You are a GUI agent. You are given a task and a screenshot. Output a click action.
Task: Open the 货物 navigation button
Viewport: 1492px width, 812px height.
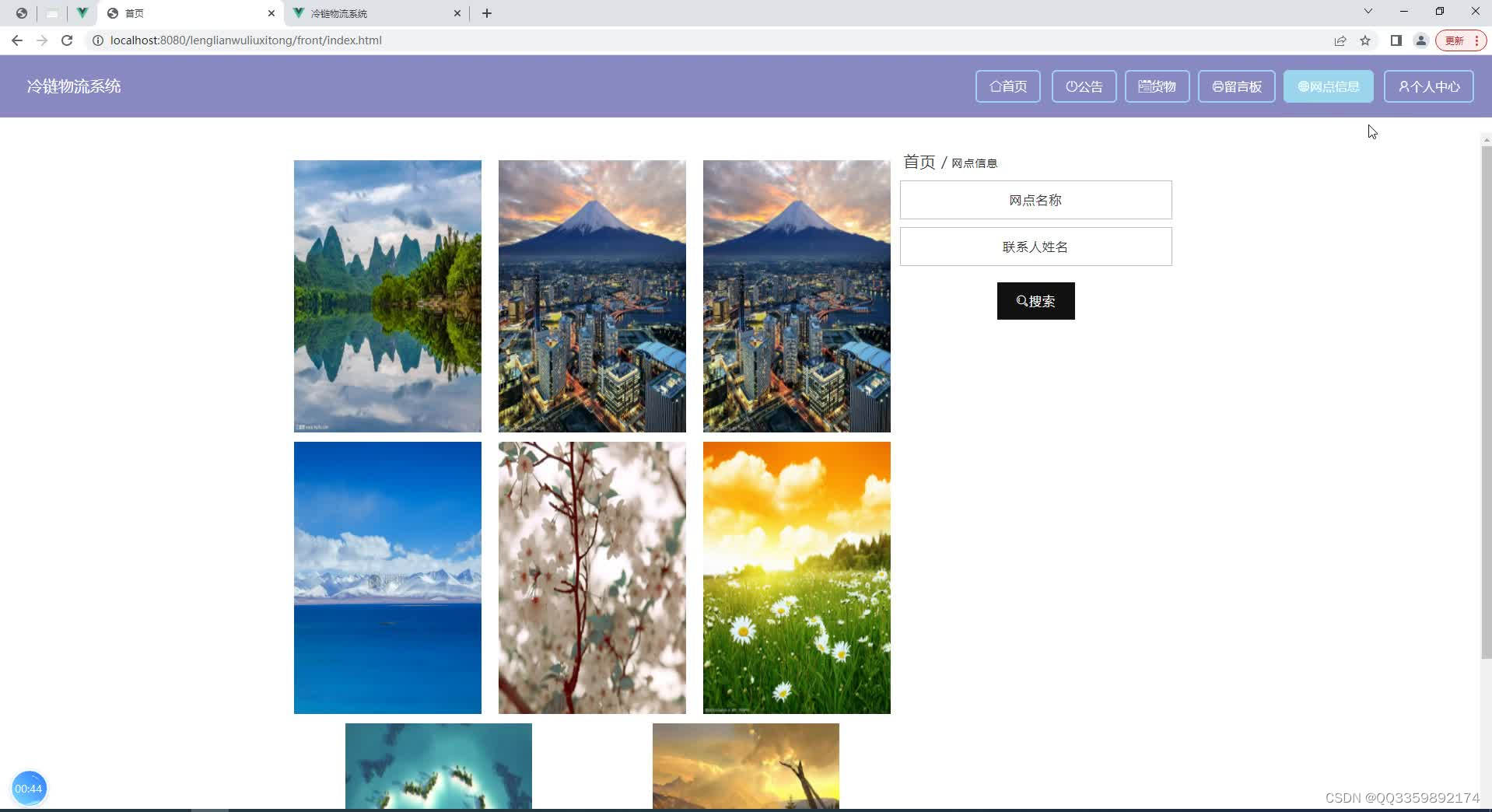coord(1158,86)
